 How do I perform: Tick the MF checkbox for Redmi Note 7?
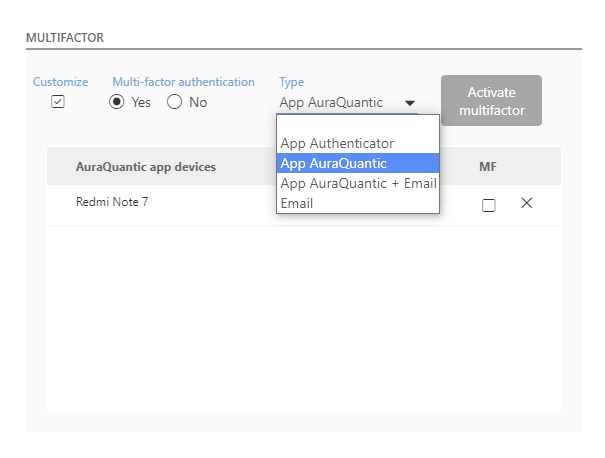tap(488, 205)
